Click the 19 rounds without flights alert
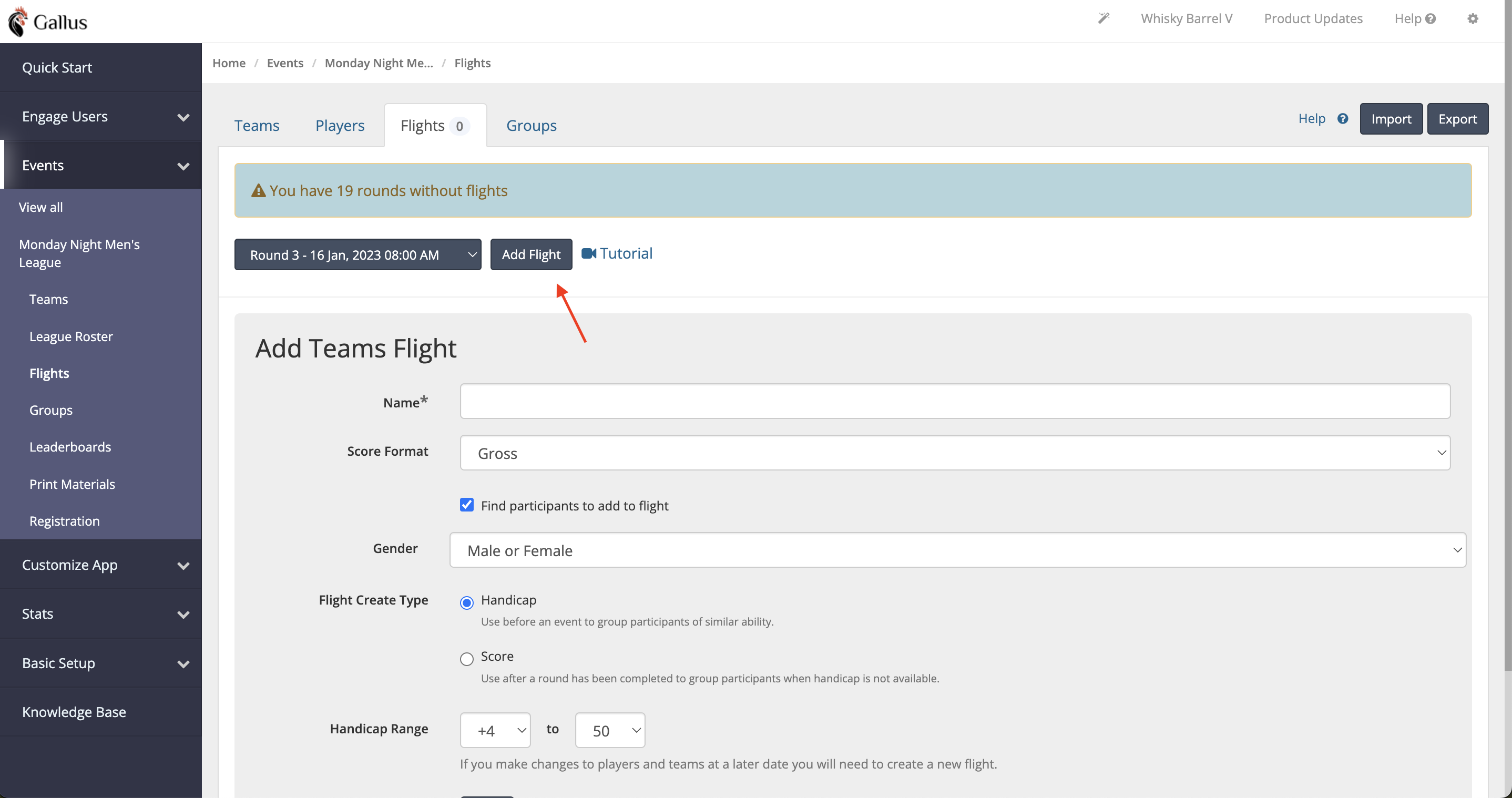 (853, 191)
